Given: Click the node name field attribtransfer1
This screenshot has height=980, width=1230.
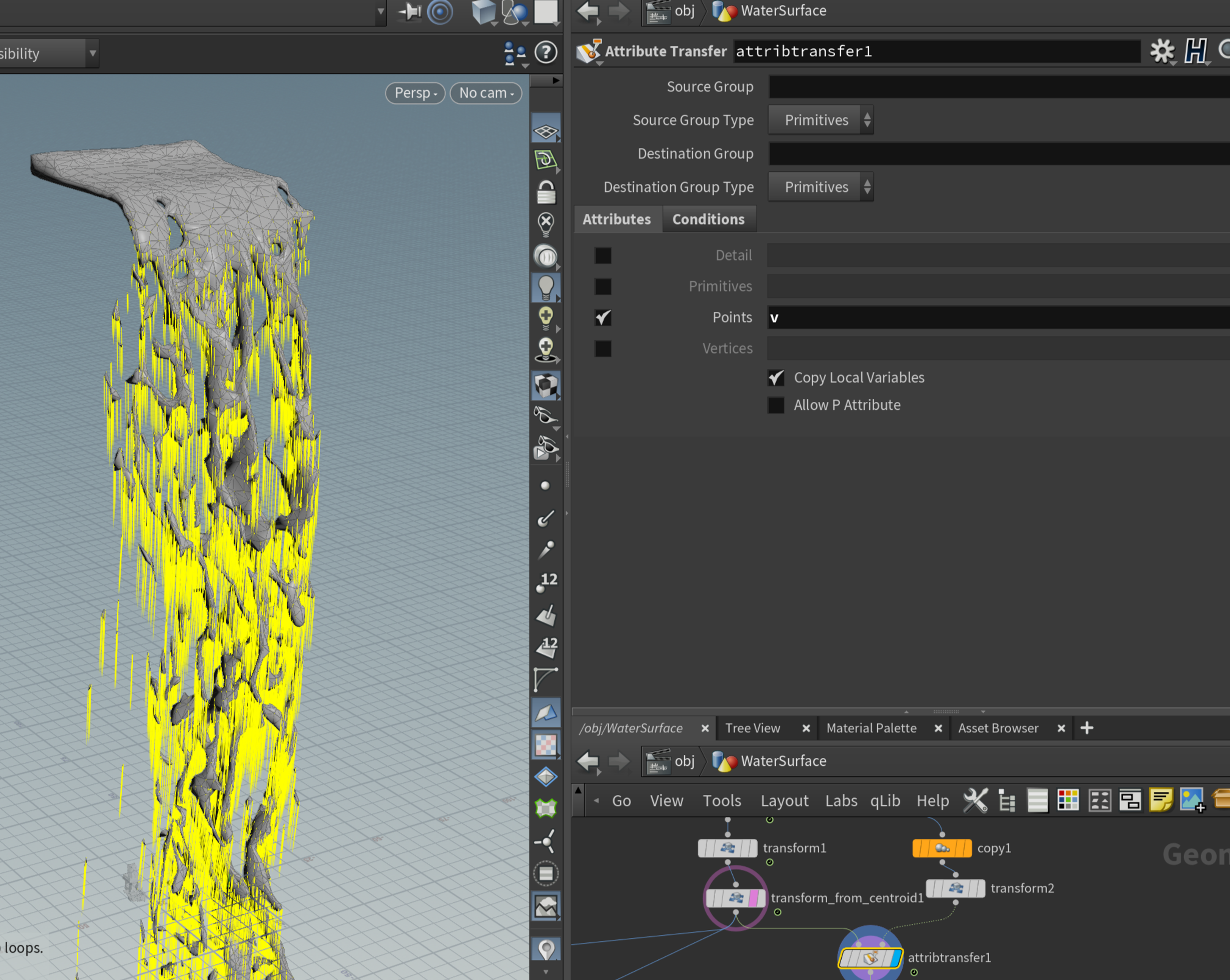Looking at the screenshot, I should click(936, 51).
